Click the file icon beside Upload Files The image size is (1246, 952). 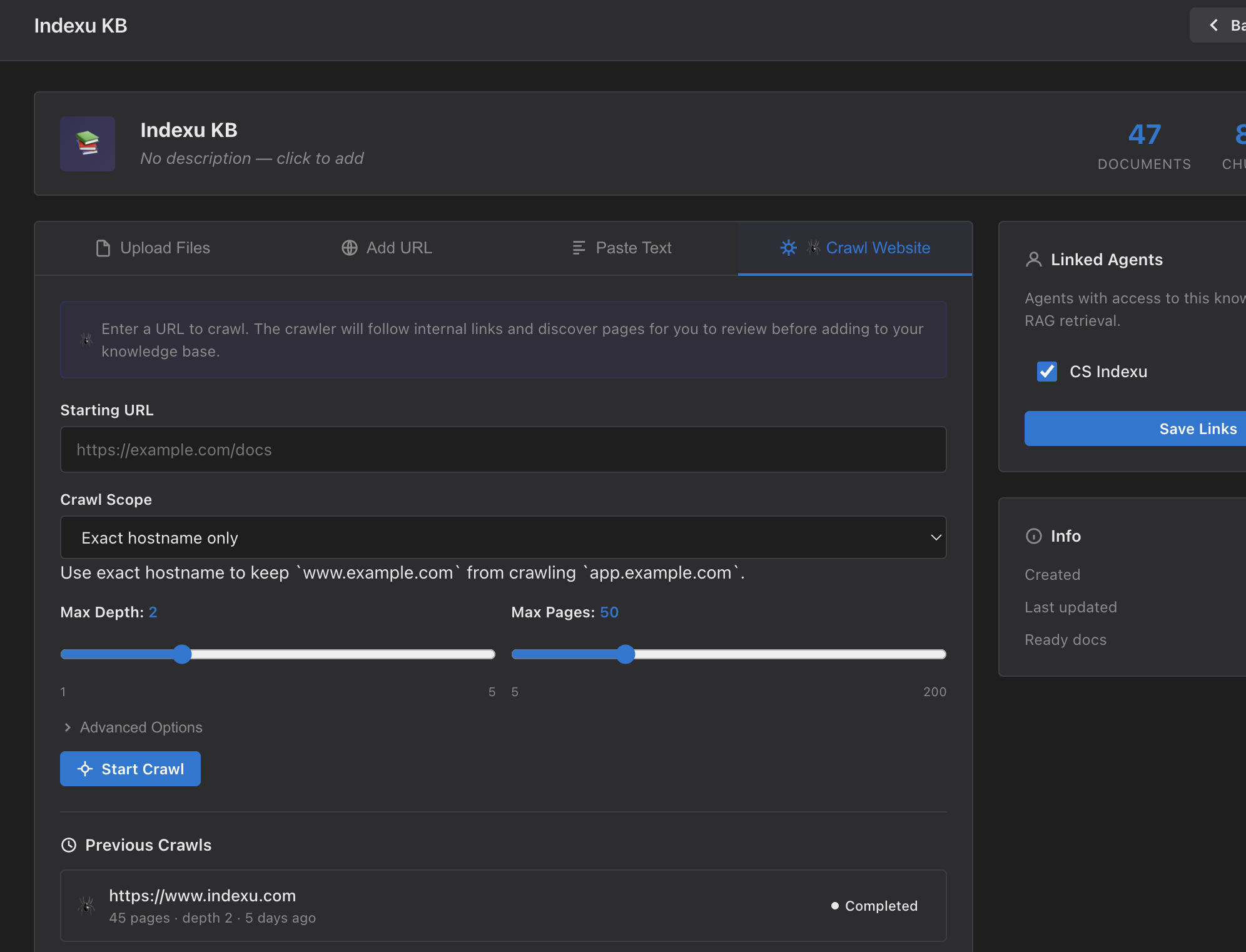coord(103,248)
